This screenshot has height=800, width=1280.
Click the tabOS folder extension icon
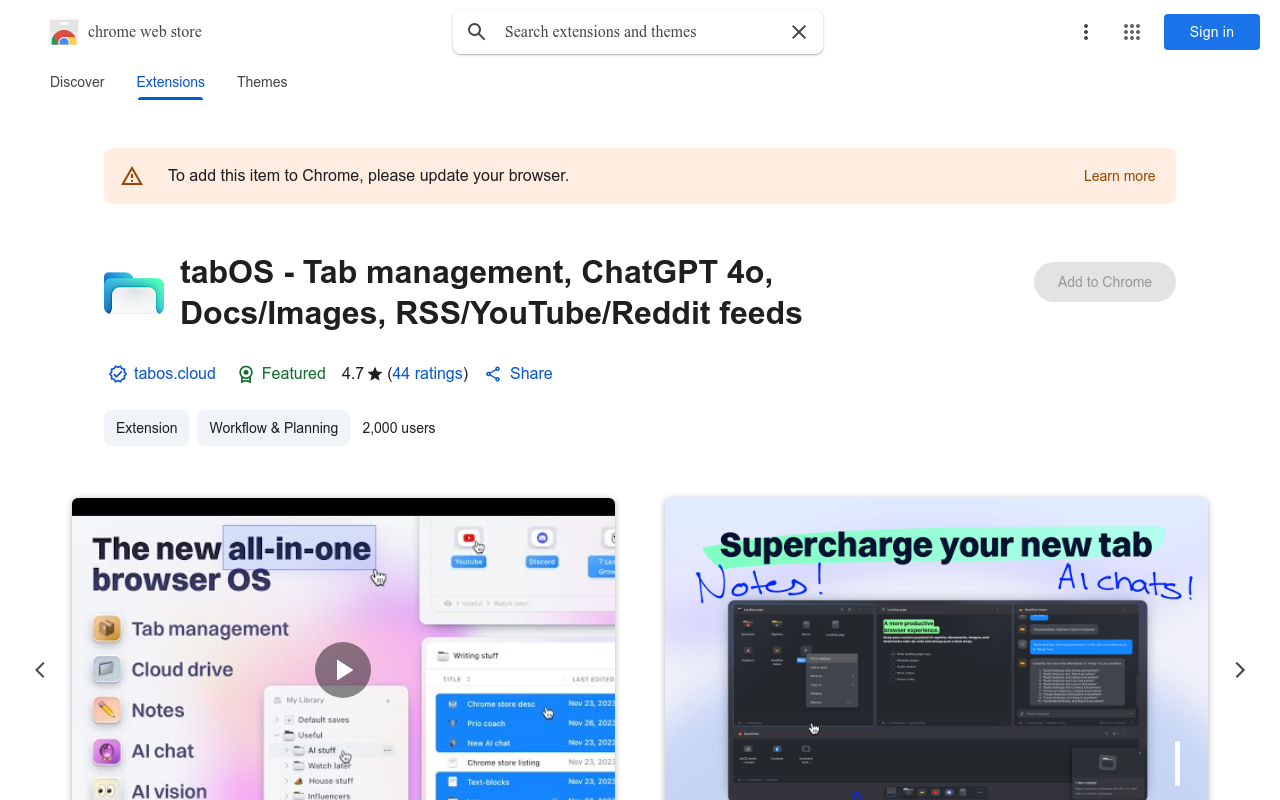click(134, 293)
